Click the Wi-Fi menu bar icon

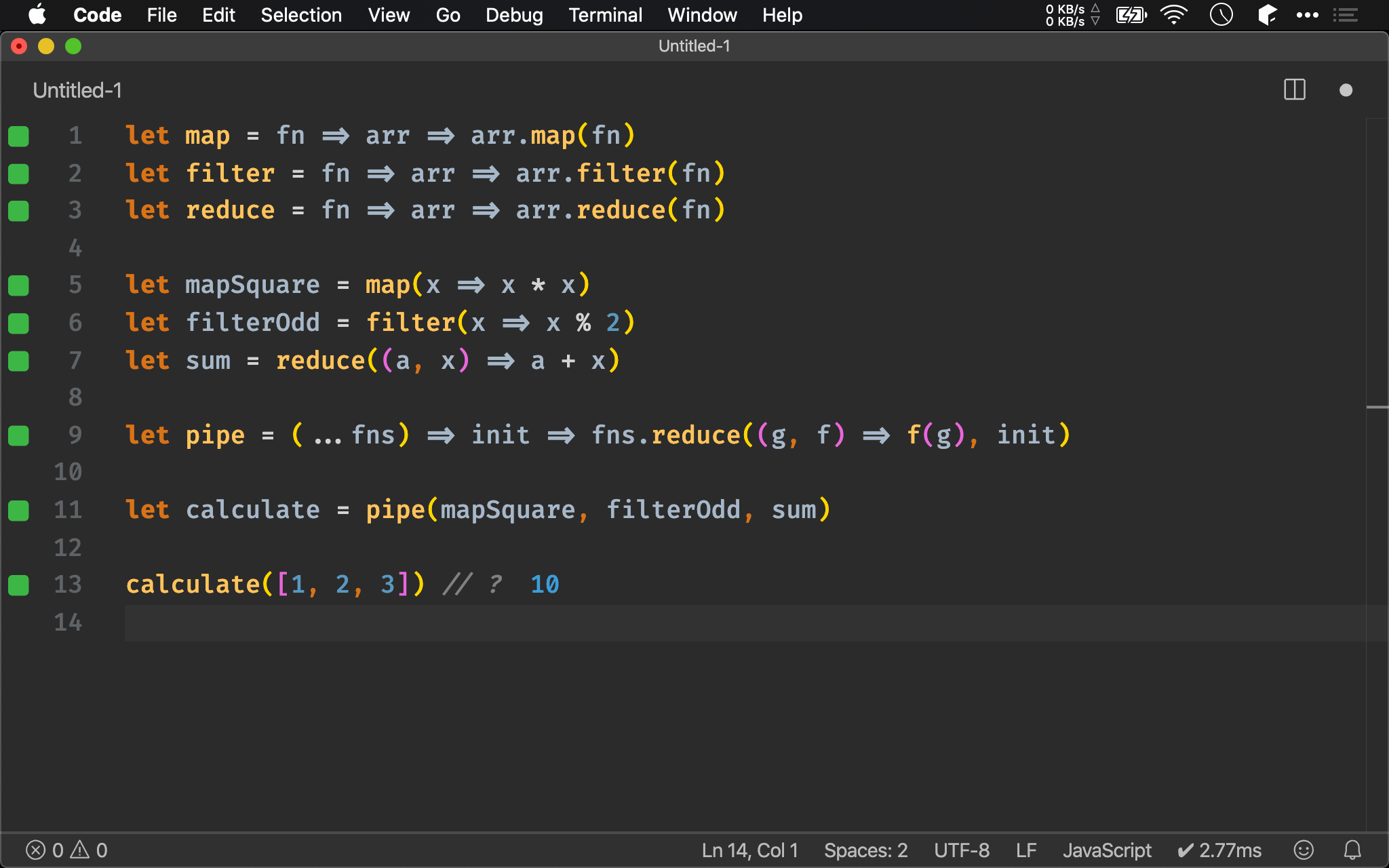[1174, 15]
